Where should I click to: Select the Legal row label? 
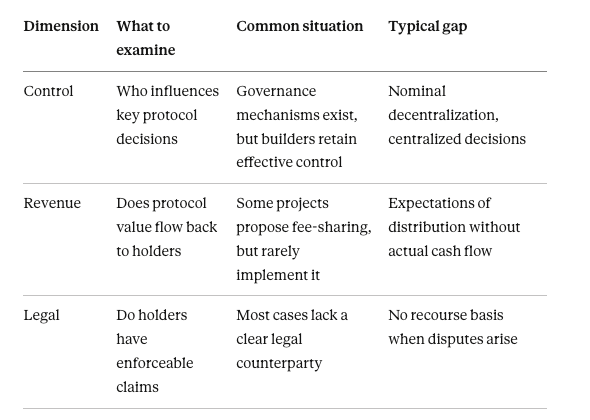(41, 315)
